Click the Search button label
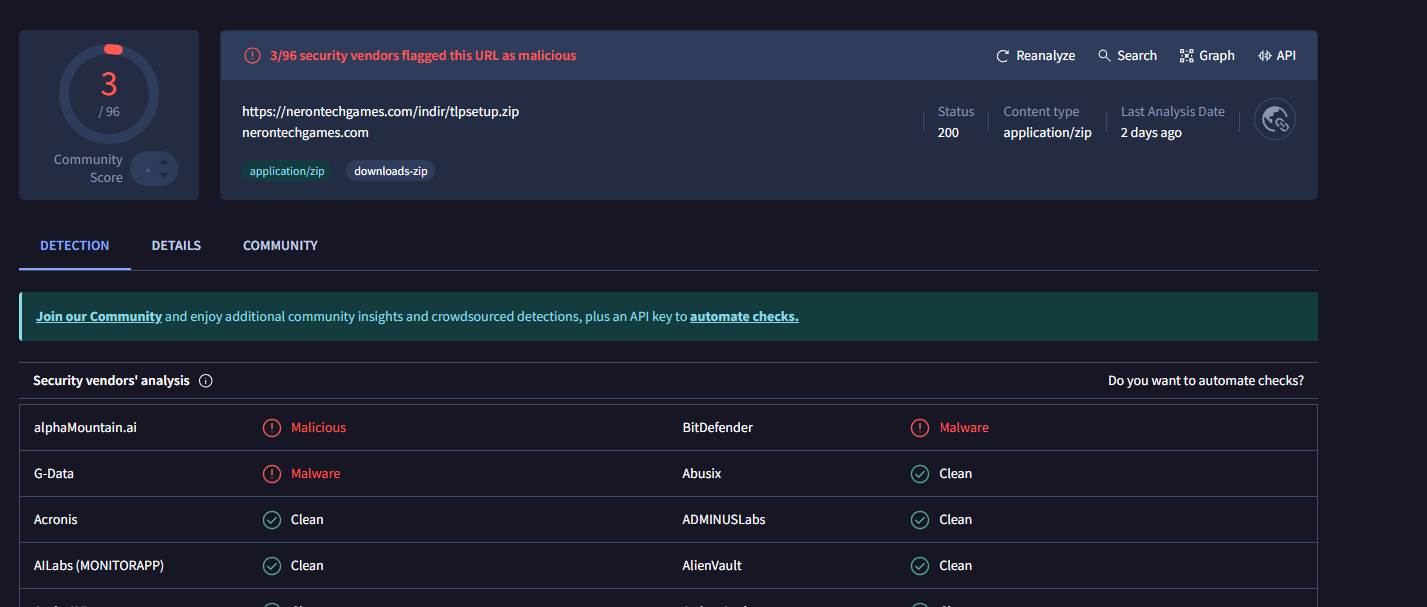1427x607 pixels. coord(1137,56)
